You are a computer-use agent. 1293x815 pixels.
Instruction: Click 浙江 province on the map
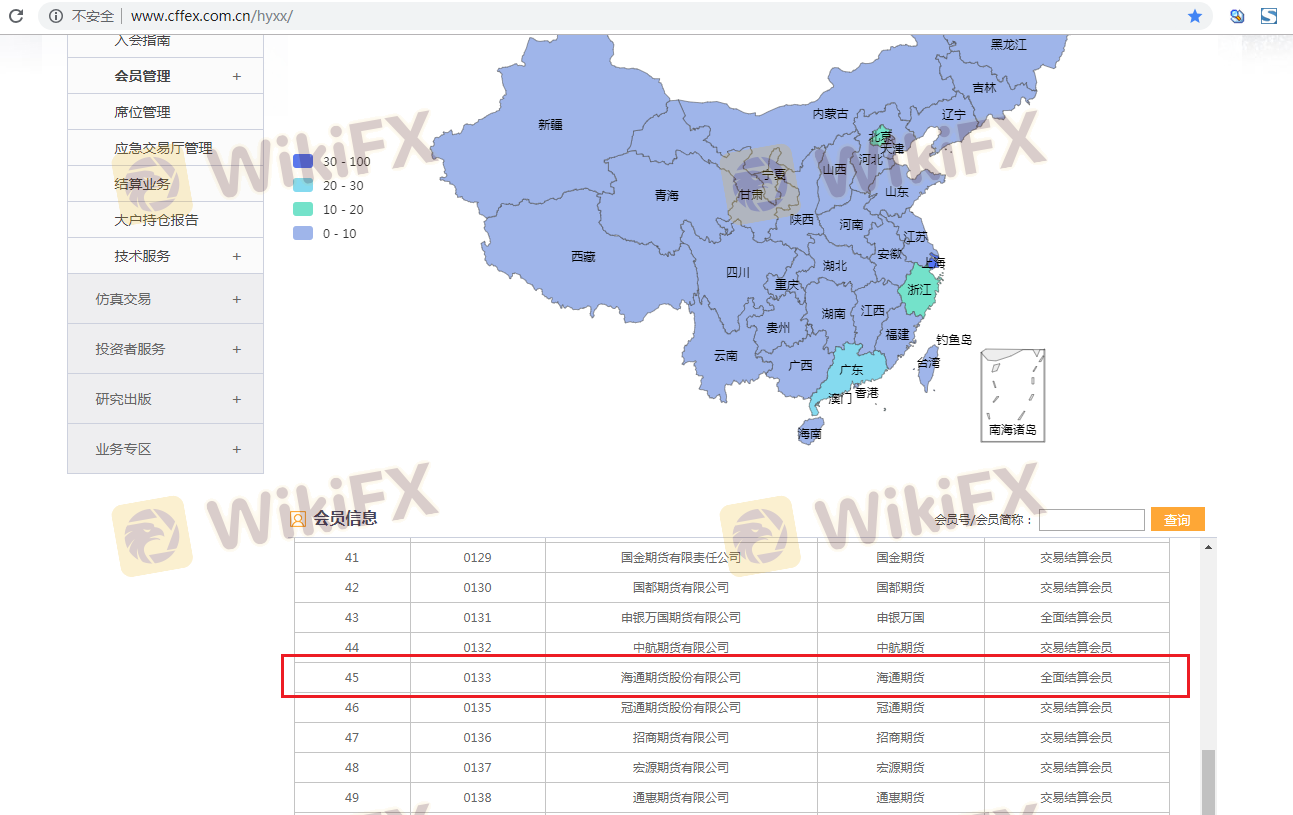pyautogui.click(x=918, y=290)
